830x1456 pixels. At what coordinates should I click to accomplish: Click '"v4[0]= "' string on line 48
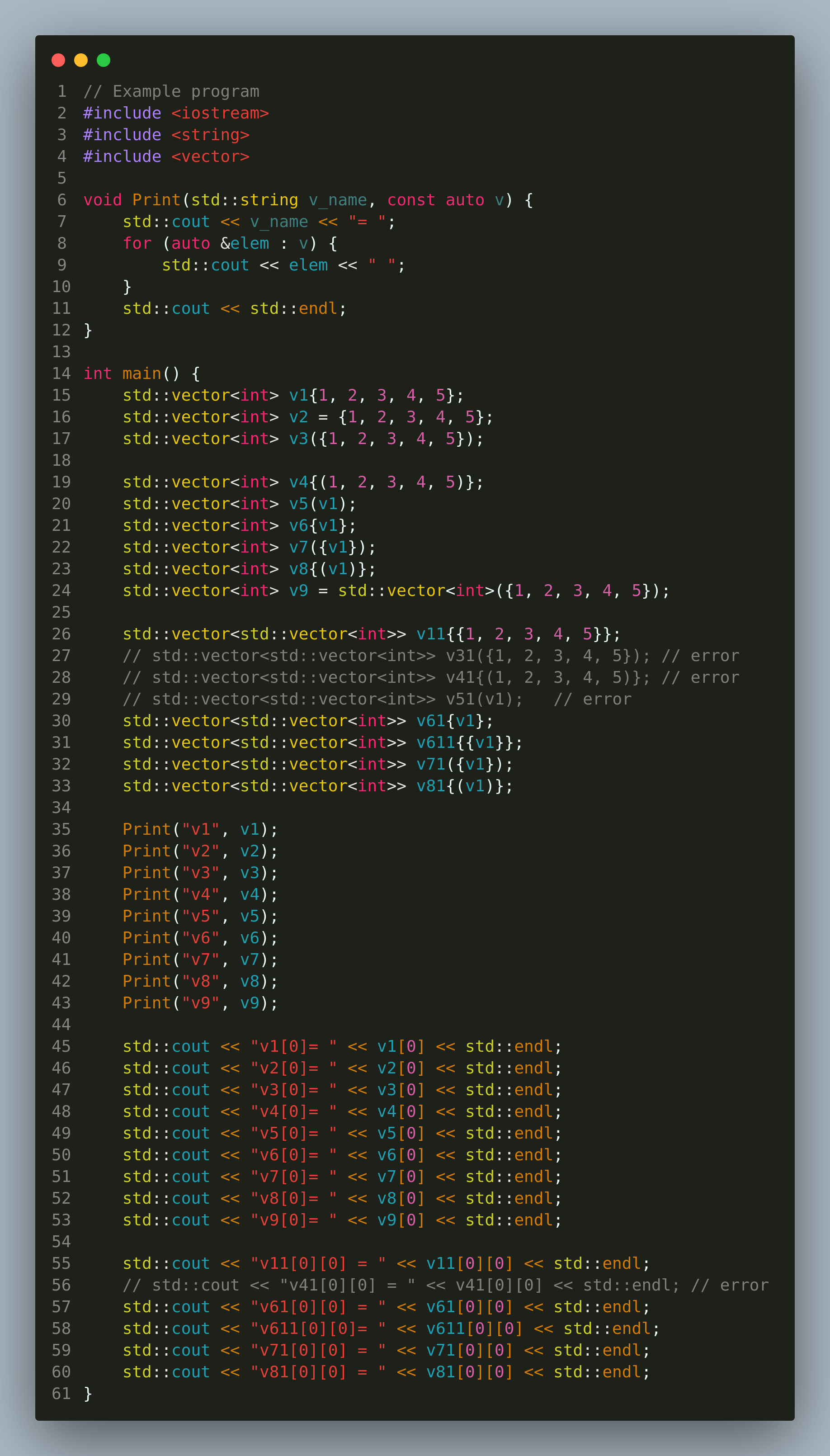pyautogui.click(x=293, y=1111)
